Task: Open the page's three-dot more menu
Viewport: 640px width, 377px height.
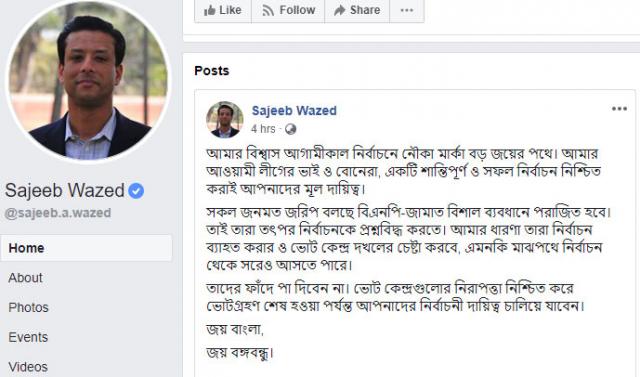Action: (407, 10)
